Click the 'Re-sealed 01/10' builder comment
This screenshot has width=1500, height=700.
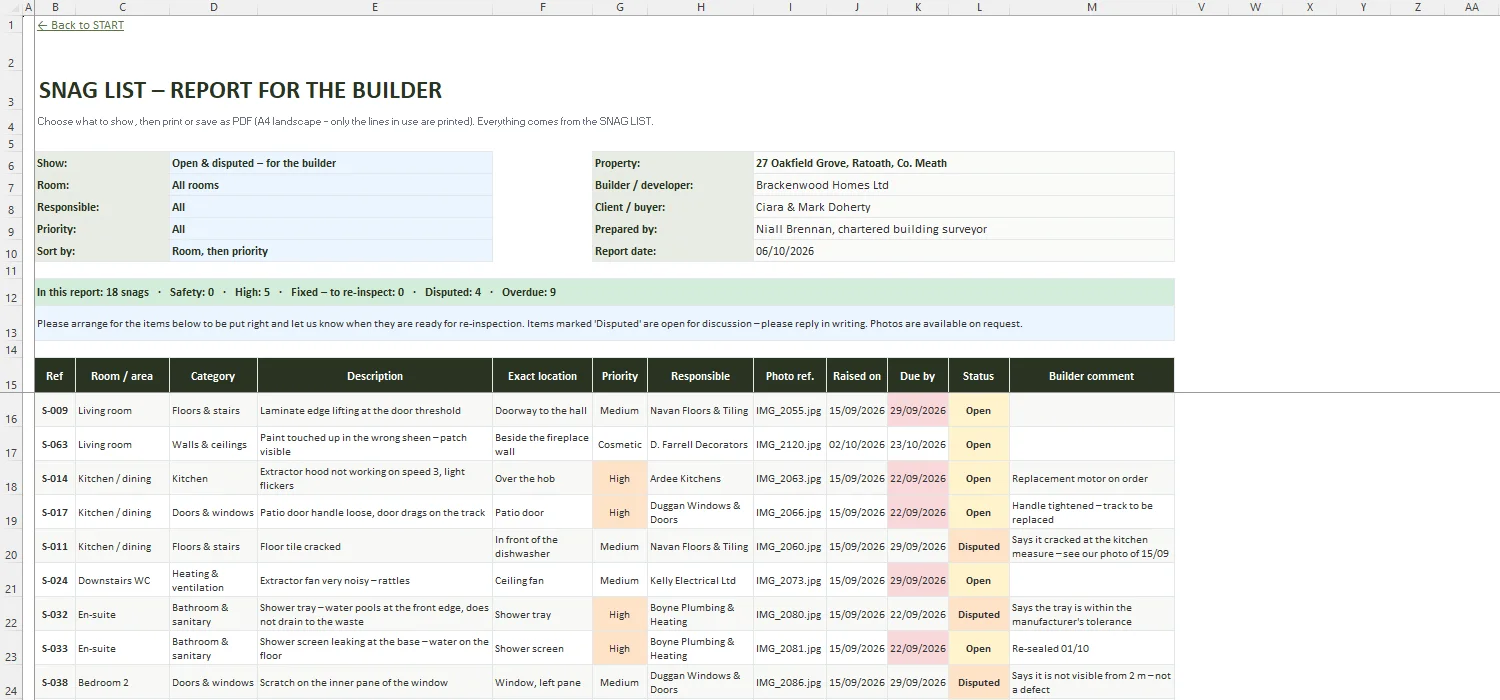pyautogui.click(x=1092, y=648)
